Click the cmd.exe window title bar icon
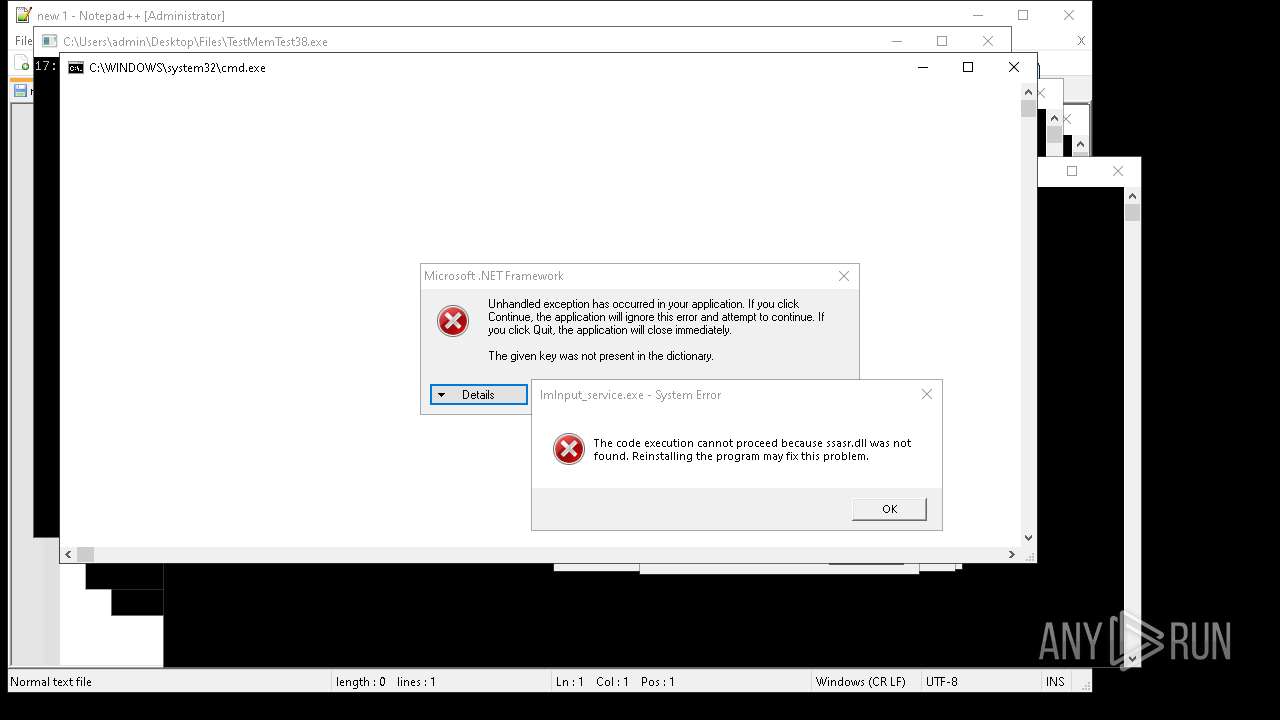The height and width of the screenshot is (720, 1280). coord(76,68)
